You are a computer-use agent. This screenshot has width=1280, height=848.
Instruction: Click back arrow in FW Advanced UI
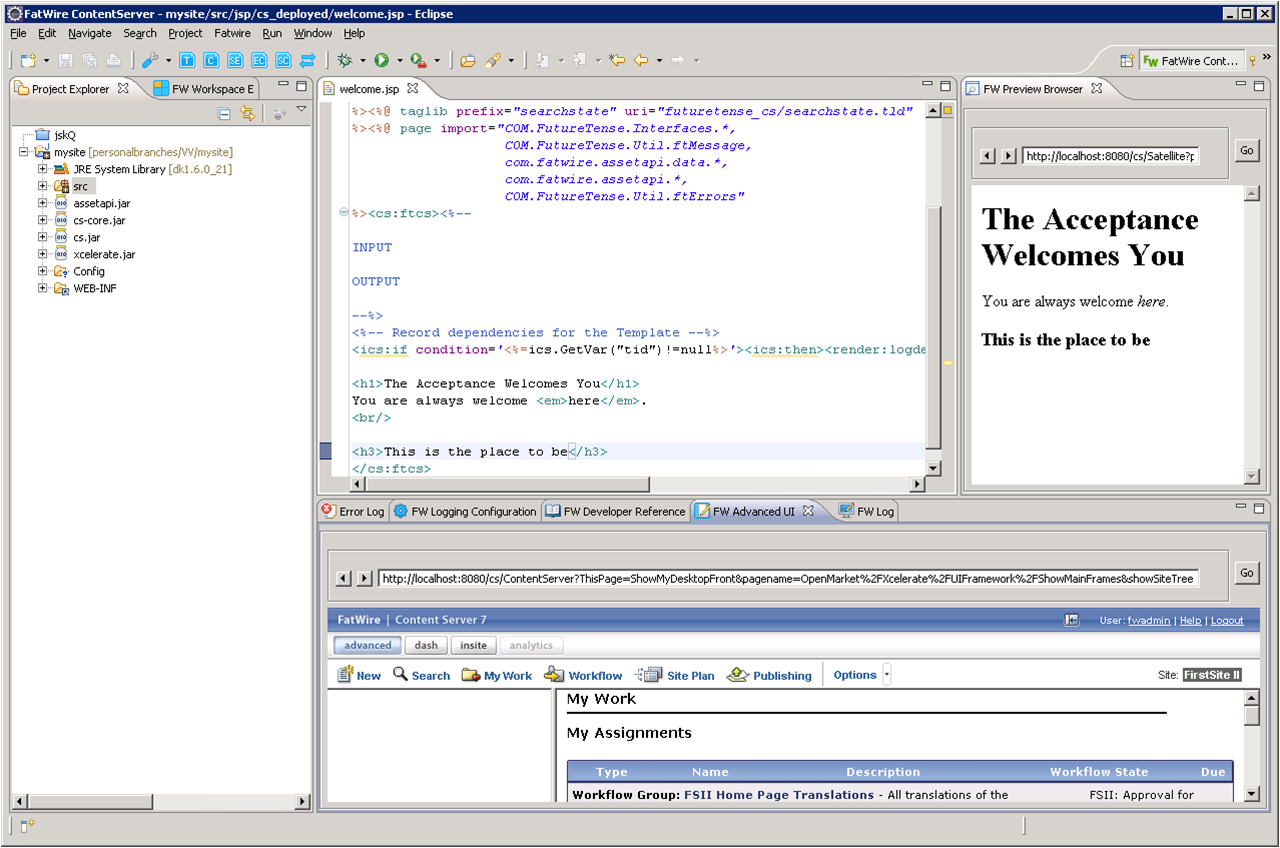[x=343, y=578]
